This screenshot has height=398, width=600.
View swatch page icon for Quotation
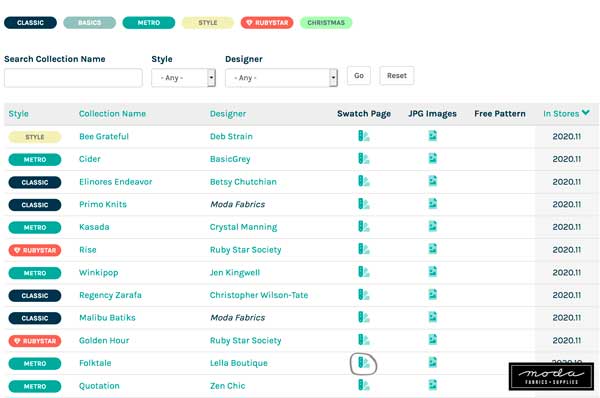364,385
